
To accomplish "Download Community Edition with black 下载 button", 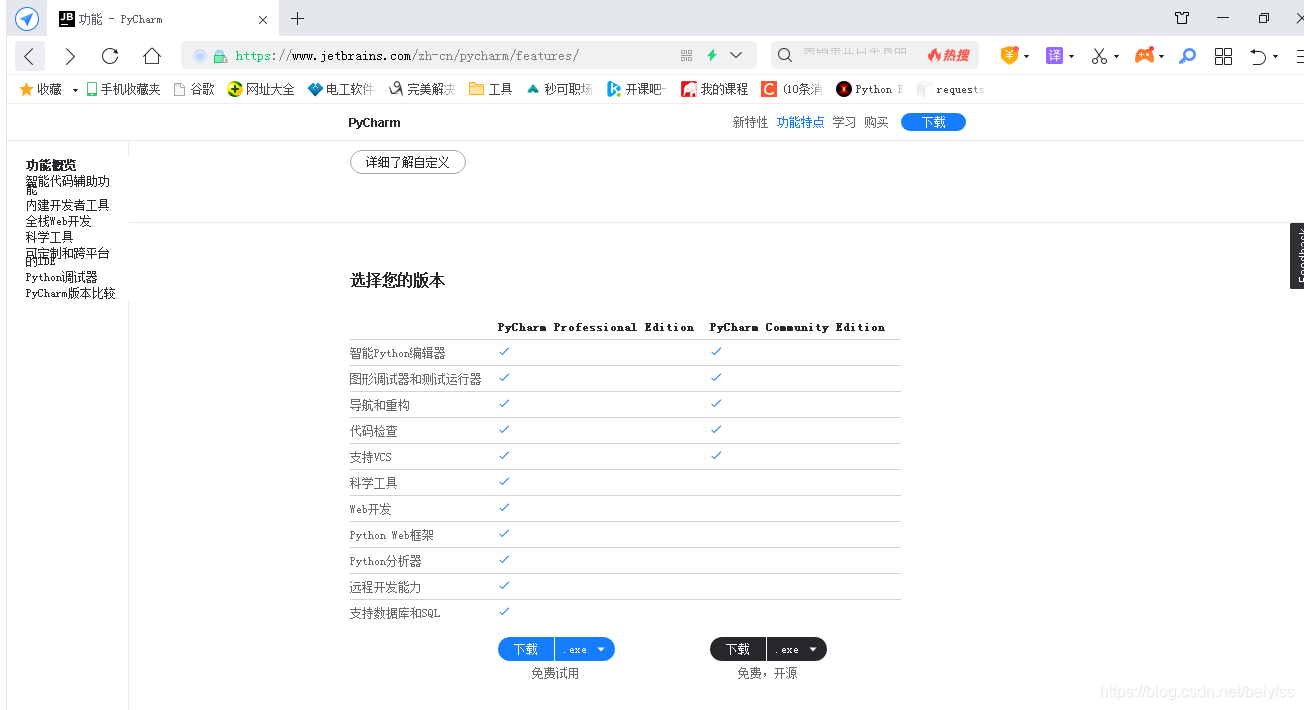I will (738, 649).
